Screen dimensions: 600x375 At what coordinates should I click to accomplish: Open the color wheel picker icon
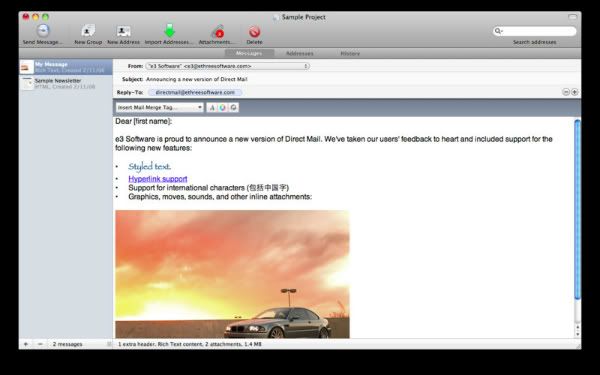[223, 108]
